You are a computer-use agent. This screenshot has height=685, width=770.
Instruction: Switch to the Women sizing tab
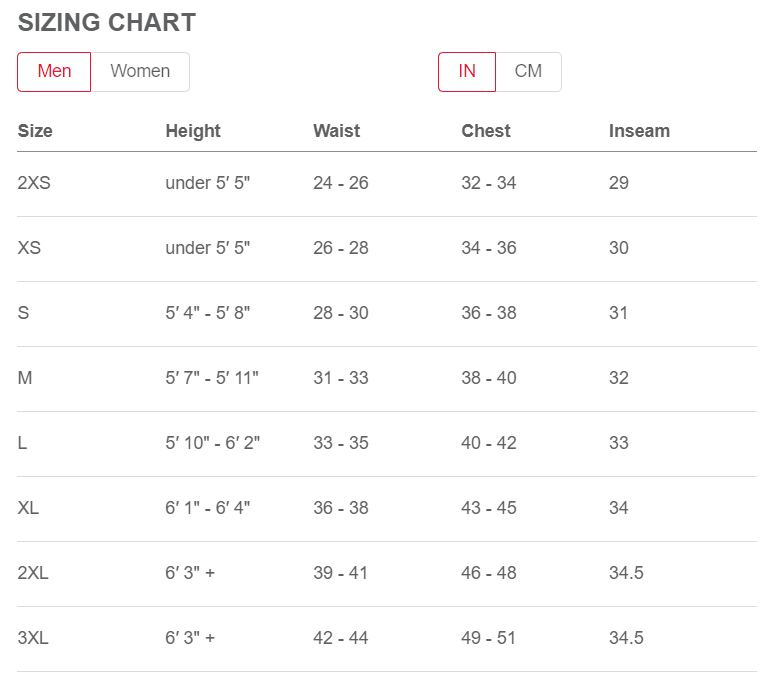pyautogui.click(x=140, y=72)
